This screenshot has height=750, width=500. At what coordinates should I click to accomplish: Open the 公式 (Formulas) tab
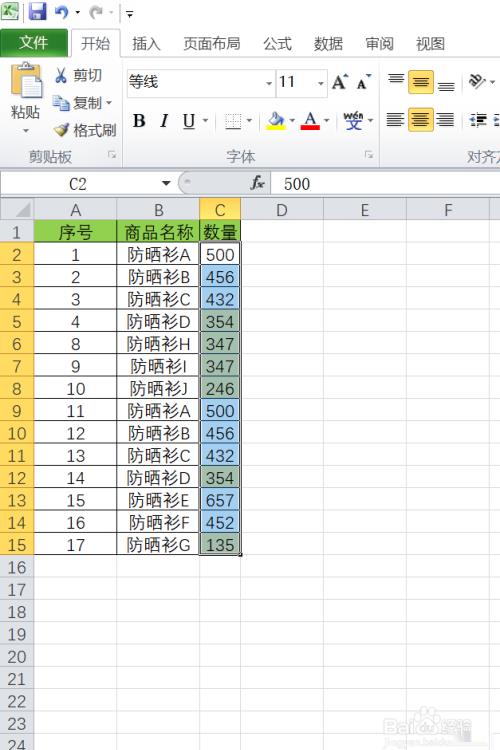click(277, 44)
